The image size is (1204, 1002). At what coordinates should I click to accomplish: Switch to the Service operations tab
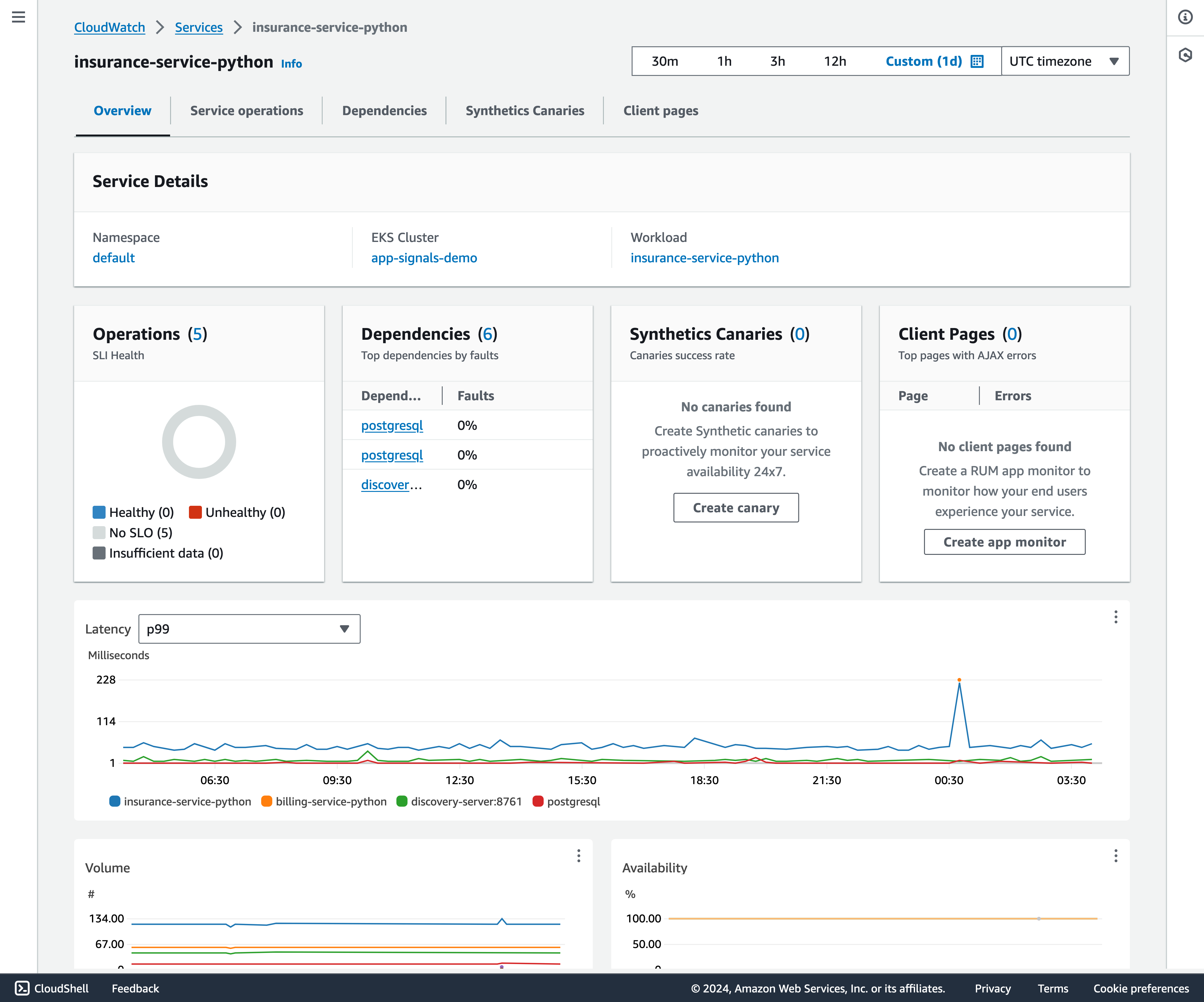[247, 111]
